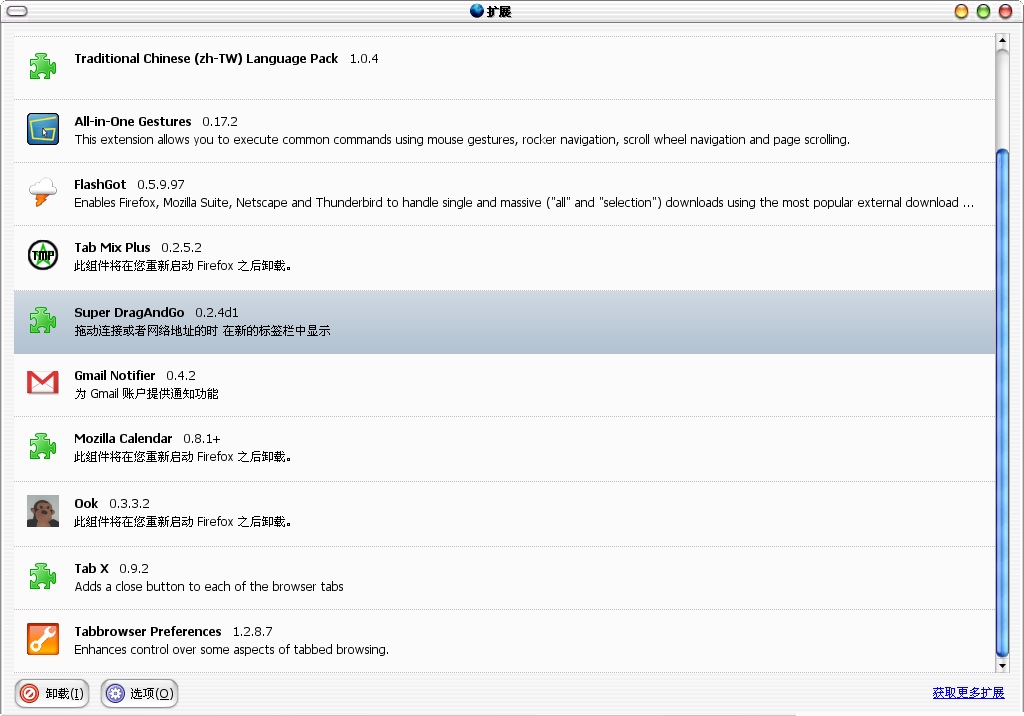The width and height of the screenshot is (1024, 716).
Task: Click version 1.0.4 of the Language Pack
Action: click(x=364, y=59)
